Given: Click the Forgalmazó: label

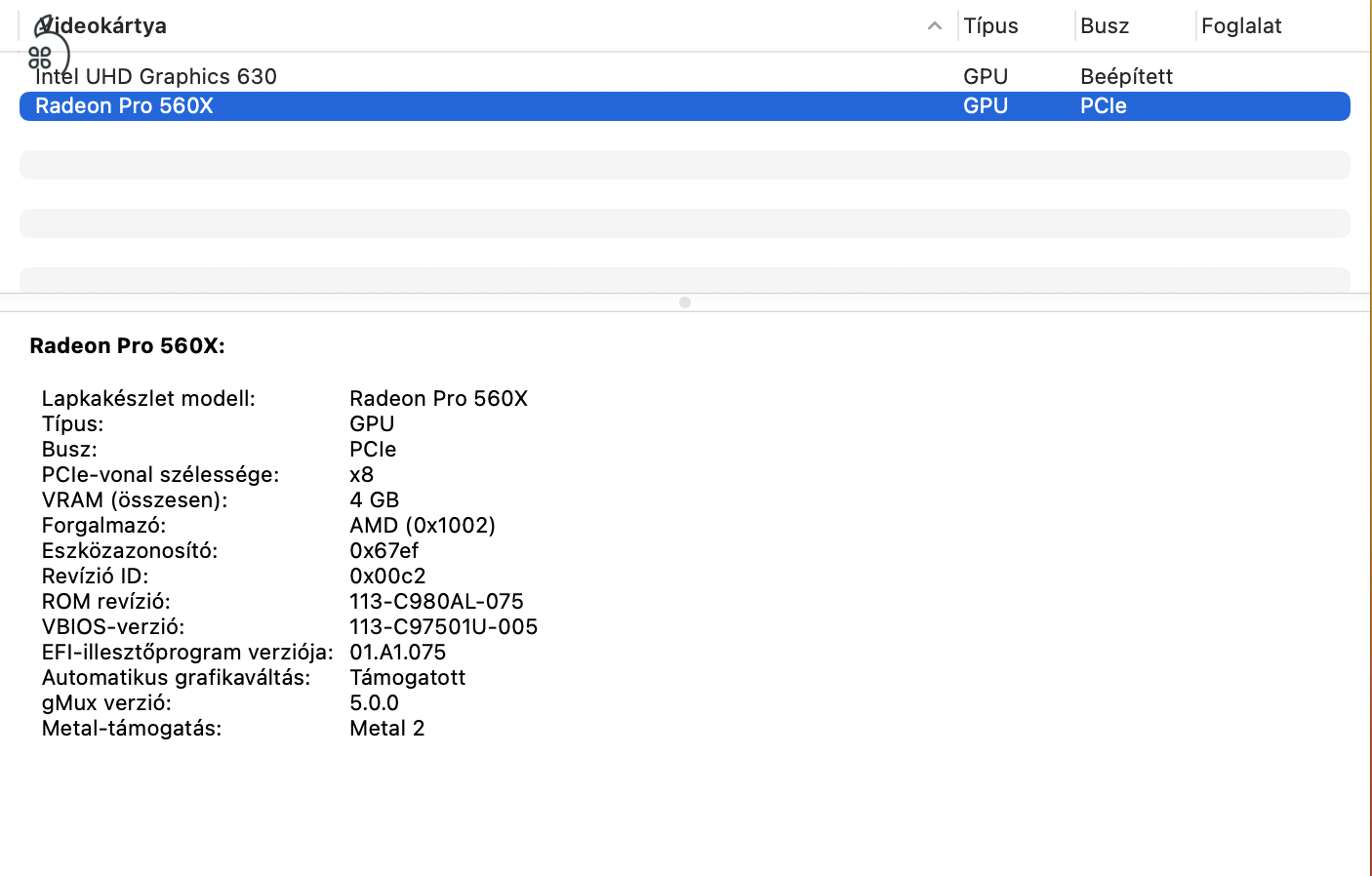Looking at the screenshot, I should pyautogui.click(x=103, y=526).
